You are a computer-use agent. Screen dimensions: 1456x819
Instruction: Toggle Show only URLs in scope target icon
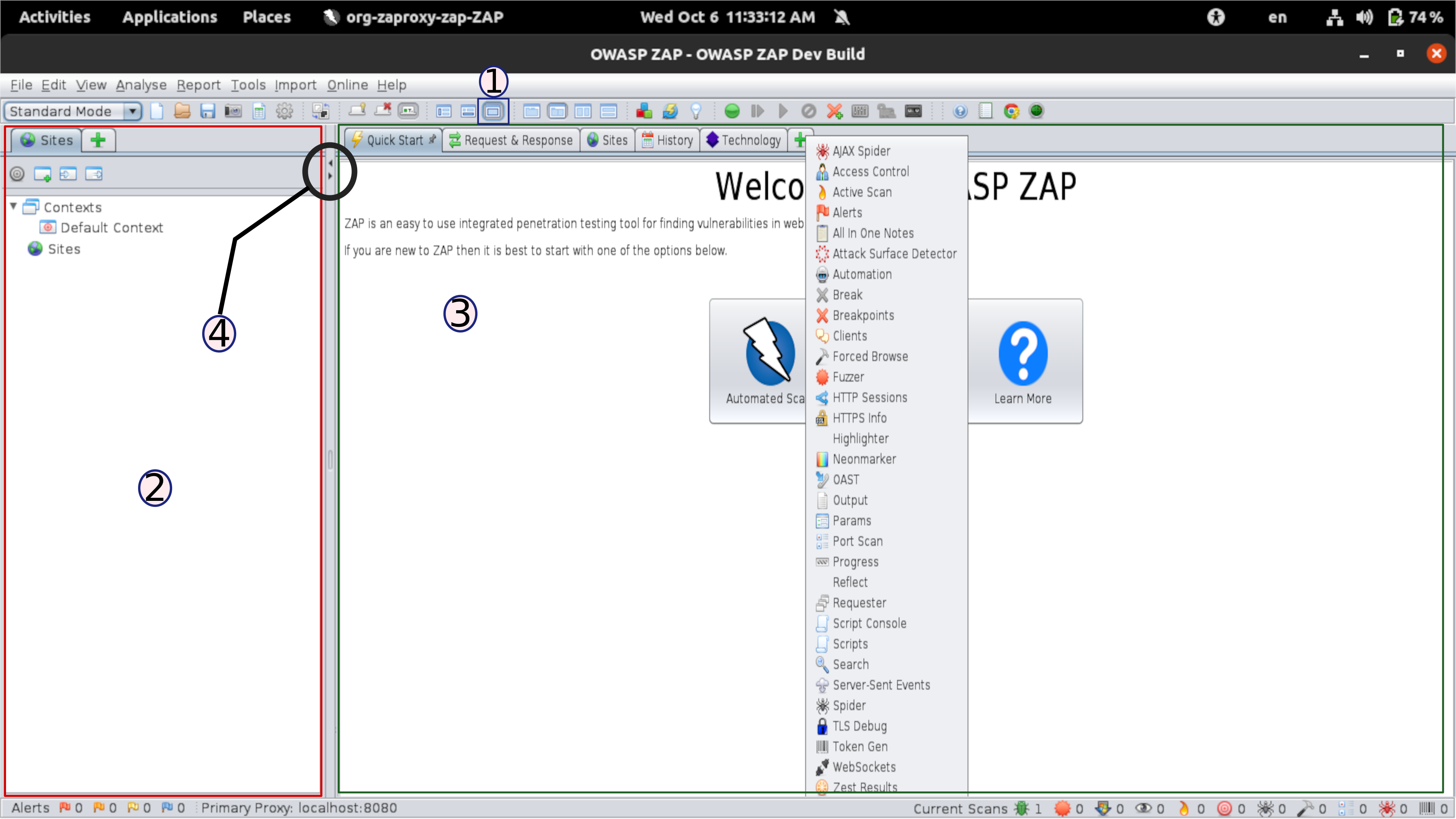(x=17, y=174)
